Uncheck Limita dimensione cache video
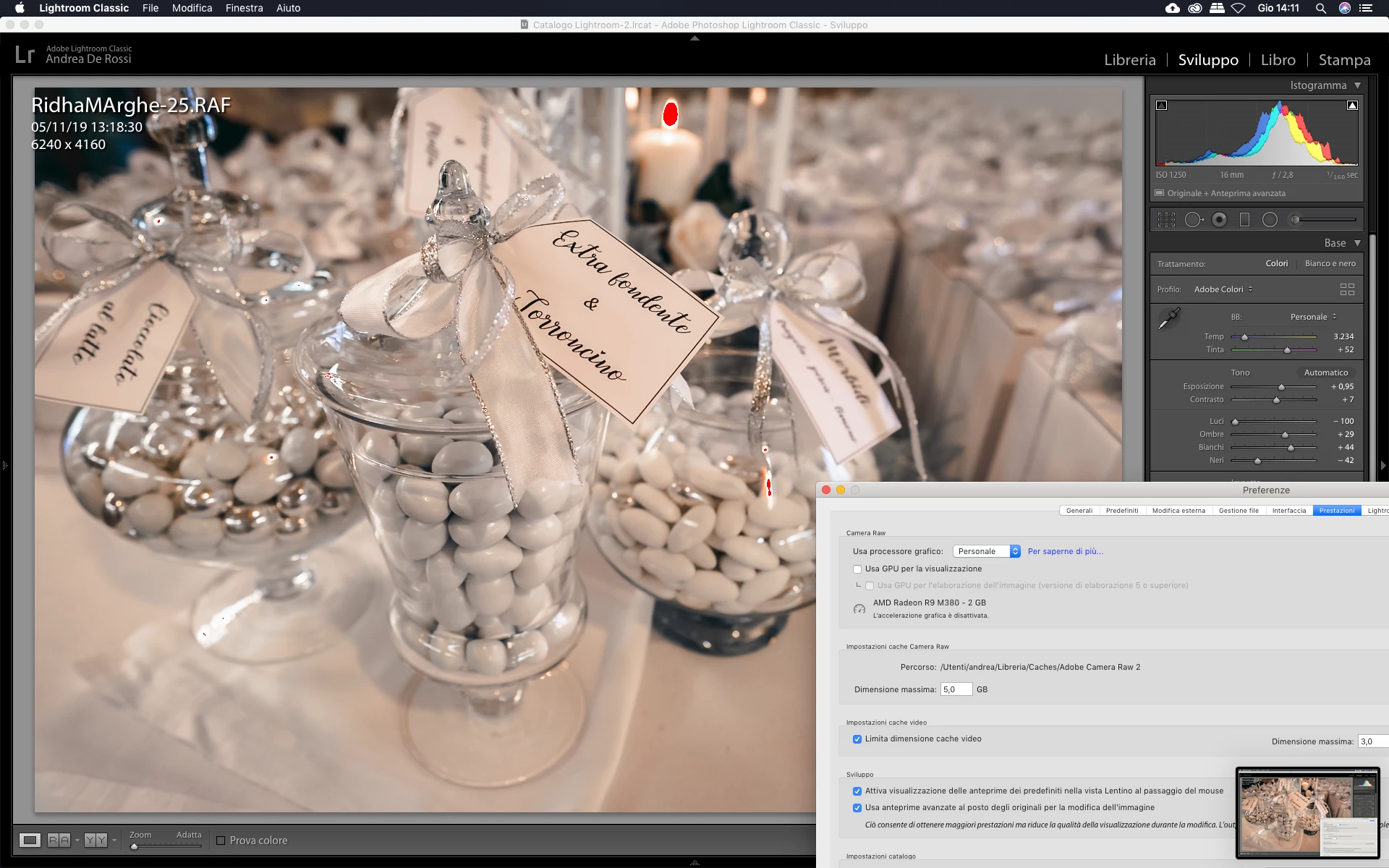The height and width of the screenshot is (868, 1389). click(x=857, y=739)
